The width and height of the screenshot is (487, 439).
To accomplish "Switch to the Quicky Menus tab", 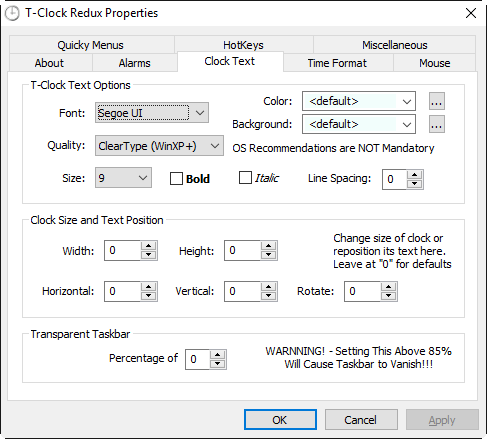I will tap(92, 45).
